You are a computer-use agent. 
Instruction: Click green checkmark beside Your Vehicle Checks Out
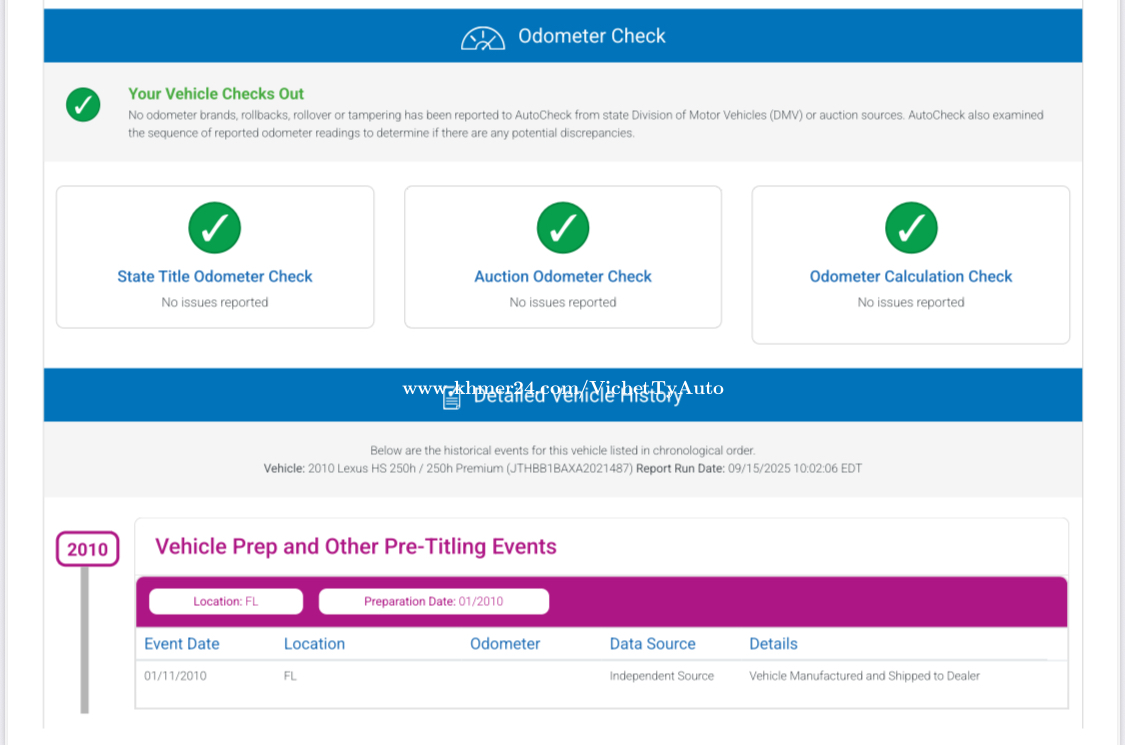pyautogui.click(x=83, y=104)
